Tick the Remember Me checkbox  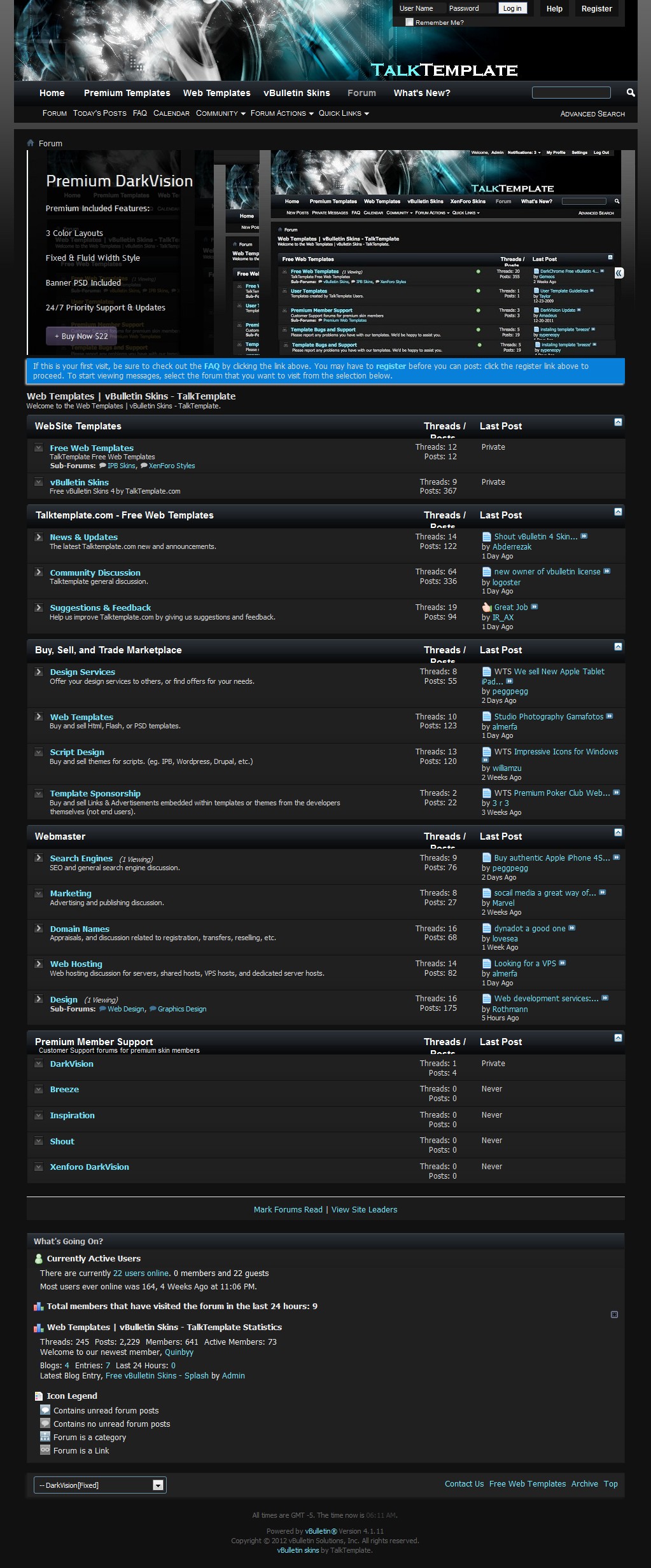coord(410,22)
